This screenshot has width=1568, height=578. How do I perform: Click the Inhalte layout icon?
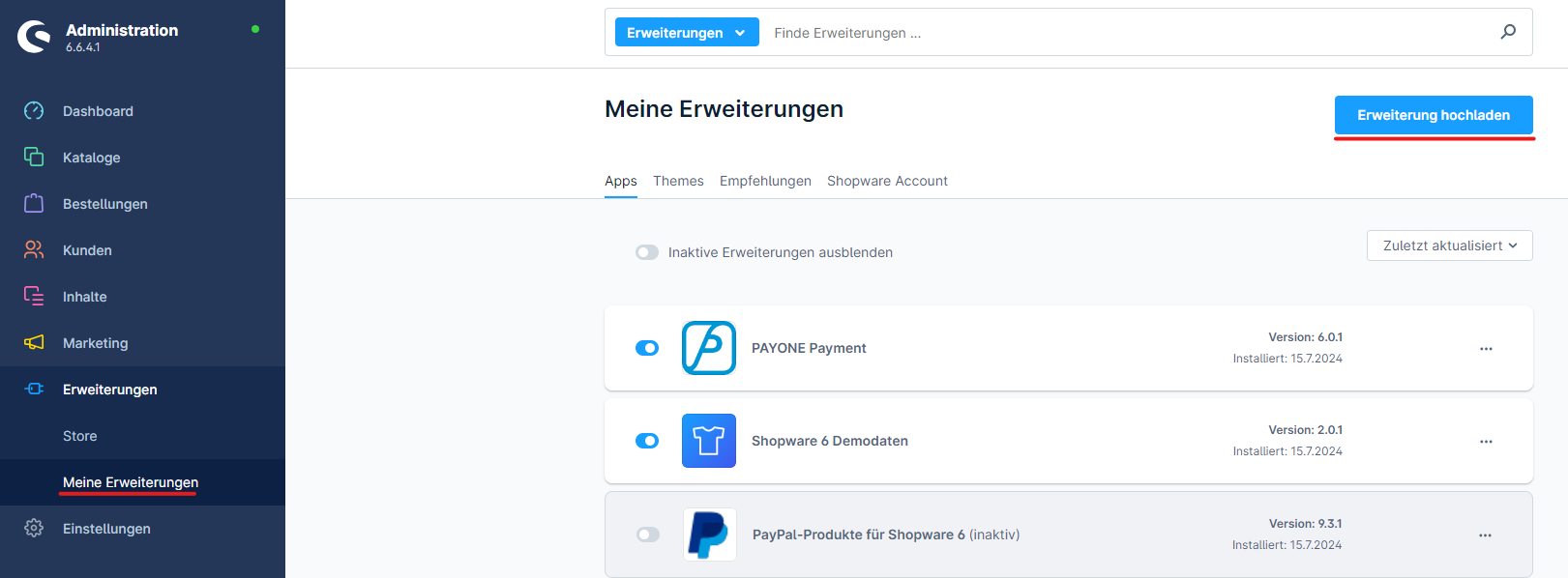tap(34, 296)
